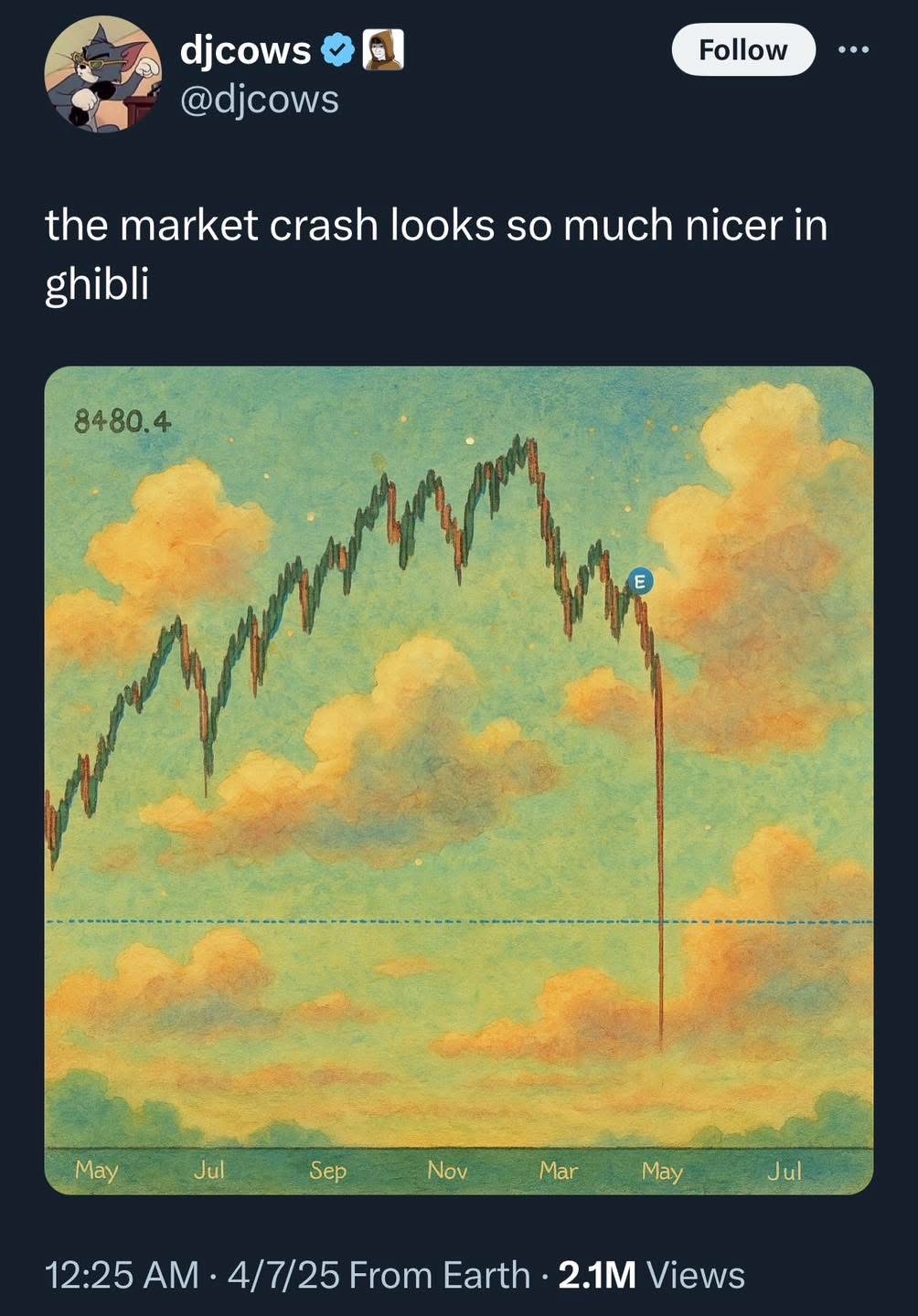This screenshot has width=918, height=1316.
Task: Click the small affiliate badge beside checkmark
Action: click(383, 50)
